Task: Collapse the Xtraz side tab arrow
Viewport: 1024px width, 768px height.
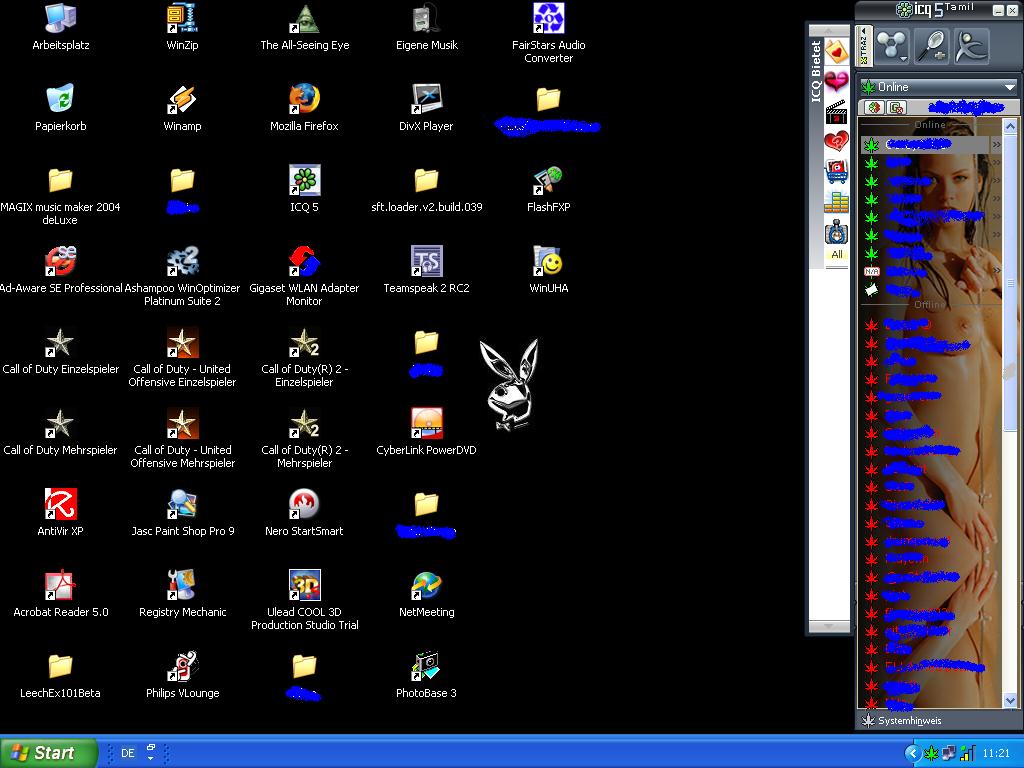Action: 864,32
